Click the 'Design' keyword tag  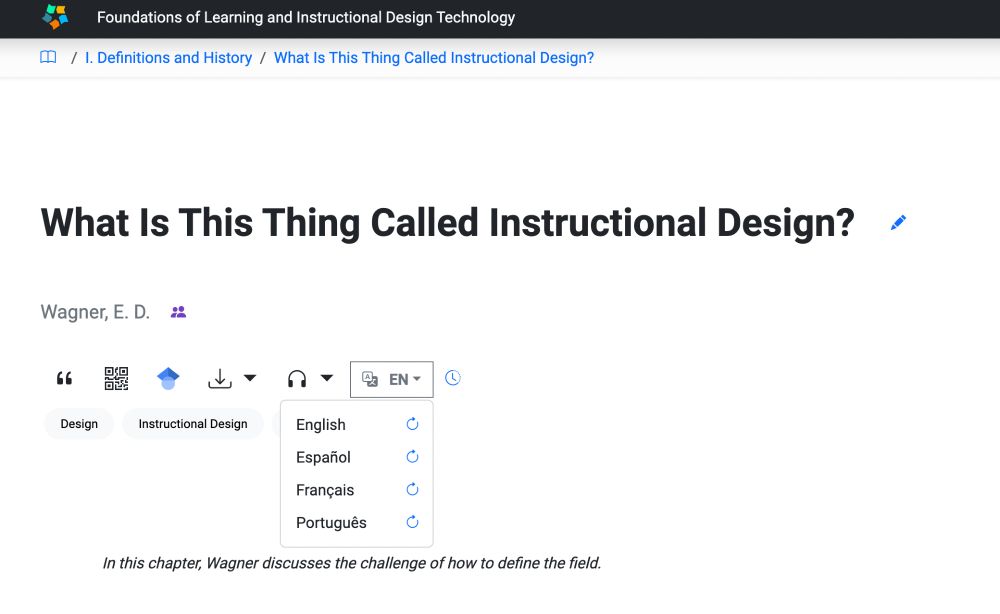pos(79,424)
